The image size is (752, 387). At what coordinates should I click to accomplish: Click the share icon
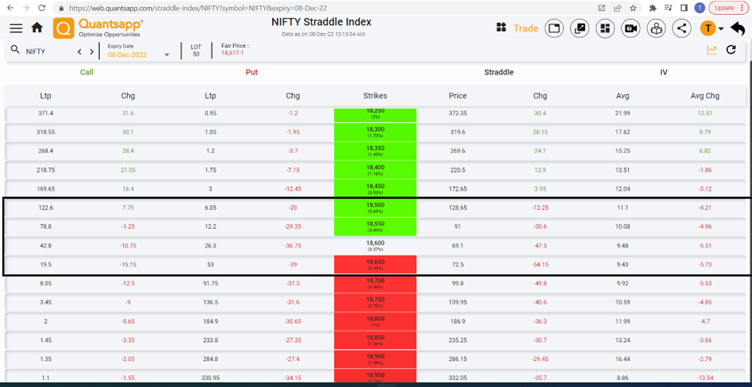click(x=682, y=28)
